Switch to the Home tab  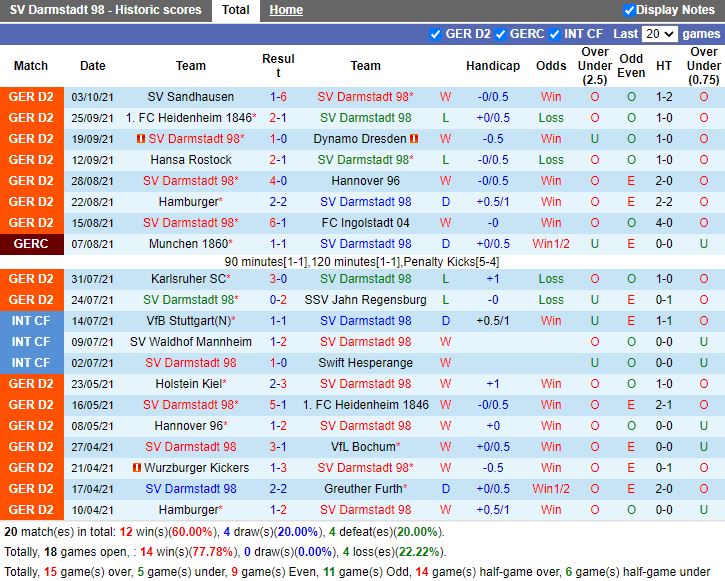[x=286, y=10]
